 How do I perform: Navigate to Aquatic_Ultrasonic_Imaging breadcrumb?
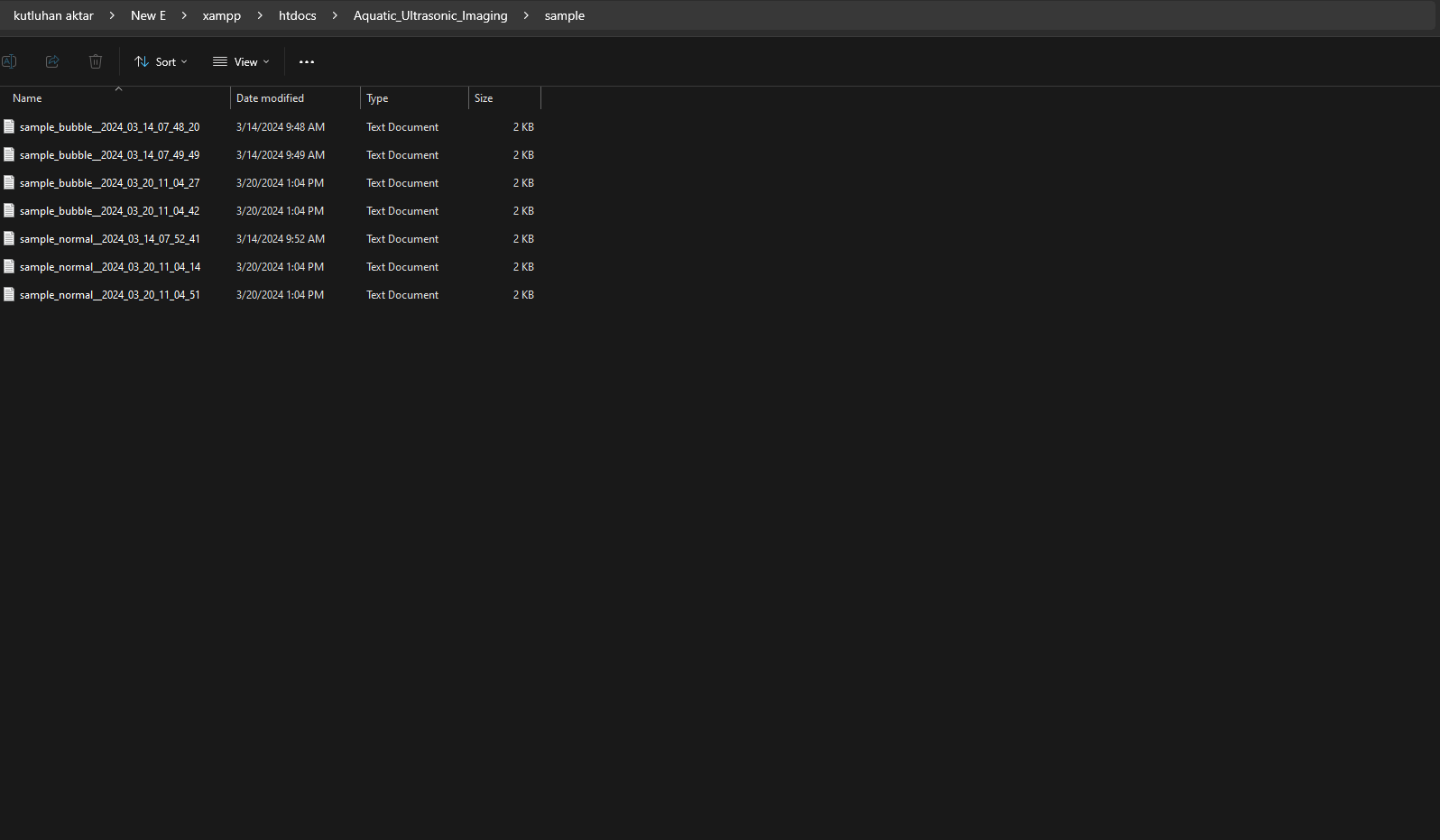430,15
